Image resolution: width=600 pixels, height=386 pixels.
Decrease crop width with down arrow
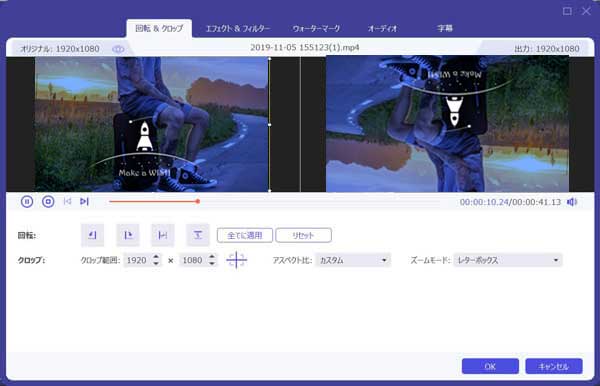[156, 264]
